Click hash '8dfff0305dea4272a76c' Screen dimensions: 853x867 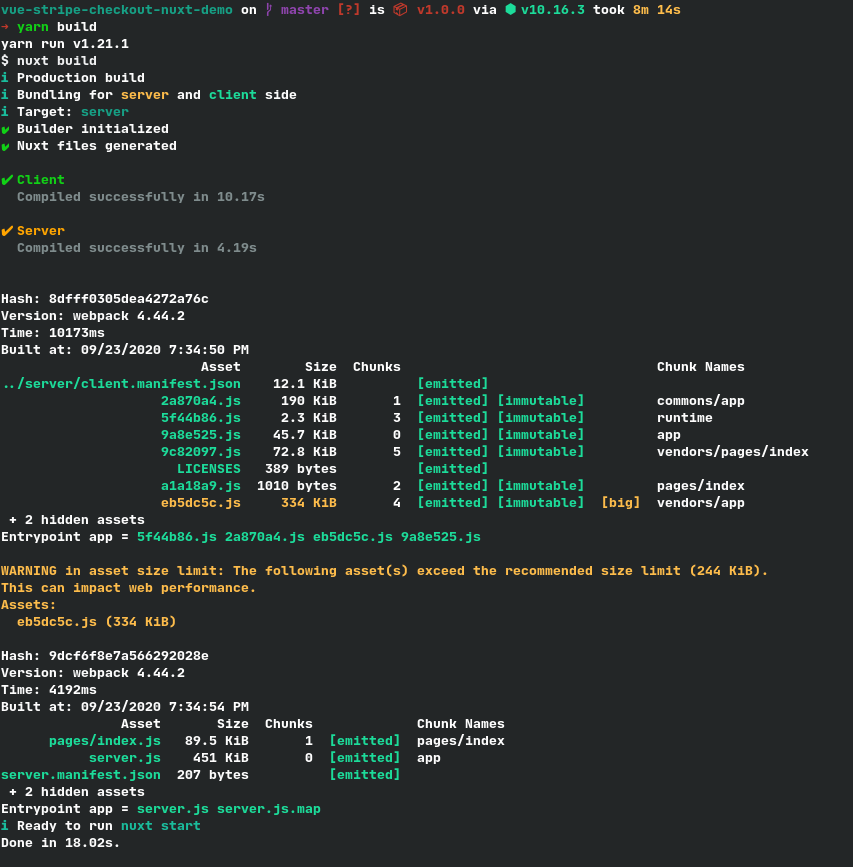pyautogui.click(x=129, y=299)
